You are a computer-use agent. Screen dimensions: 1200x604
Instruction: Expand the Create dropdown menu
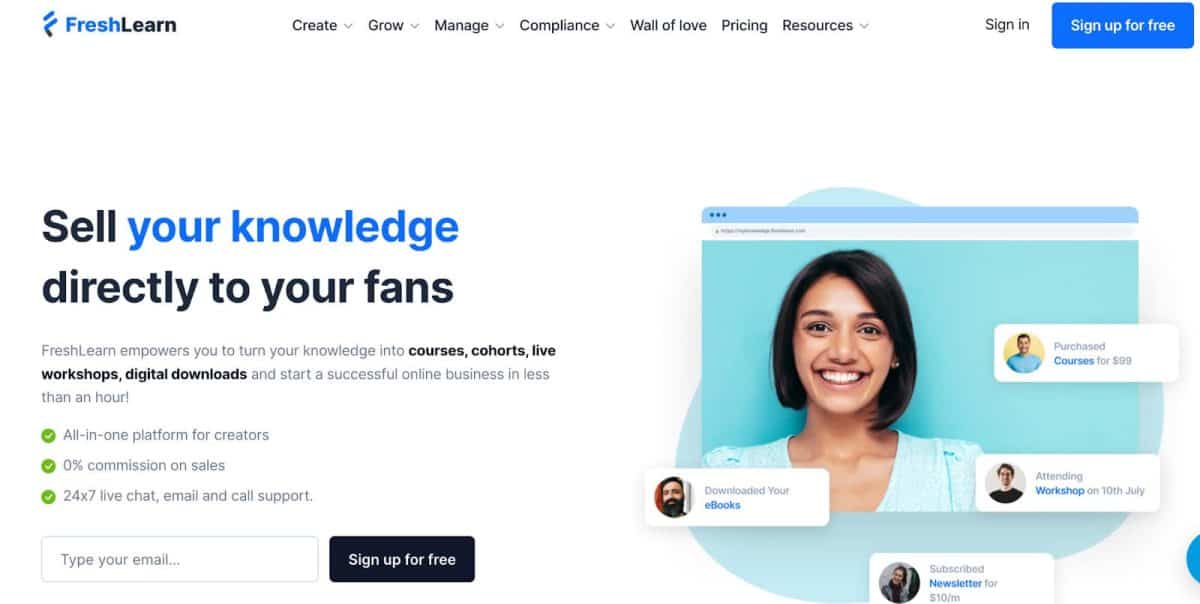[322, 25]
